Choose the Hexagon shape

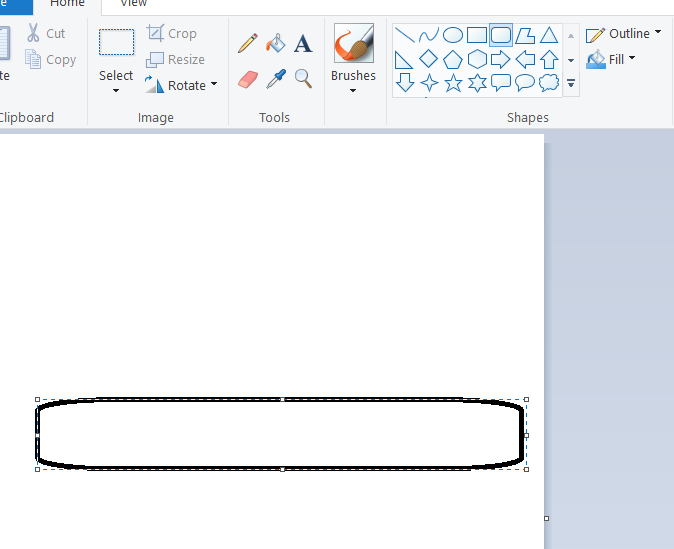pos(477,59)
